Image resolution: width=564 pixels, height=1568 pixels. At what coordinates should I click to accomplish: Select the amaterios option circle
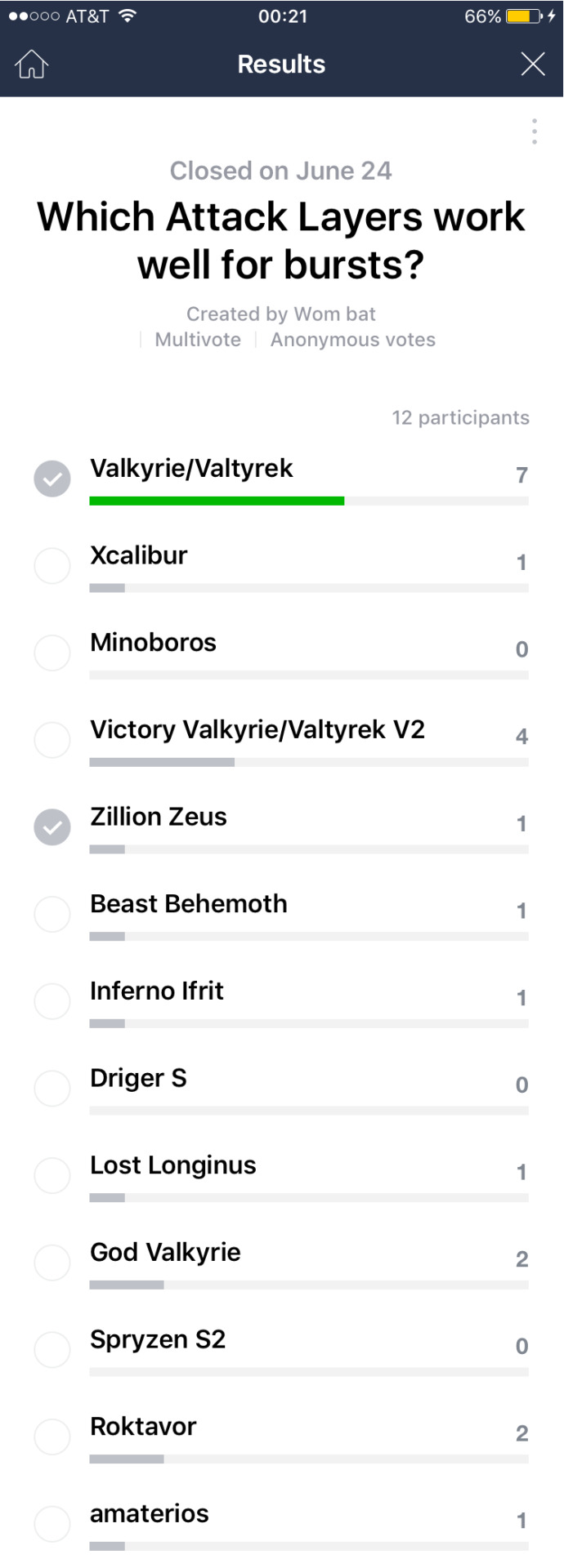(x=52, y=1524)
